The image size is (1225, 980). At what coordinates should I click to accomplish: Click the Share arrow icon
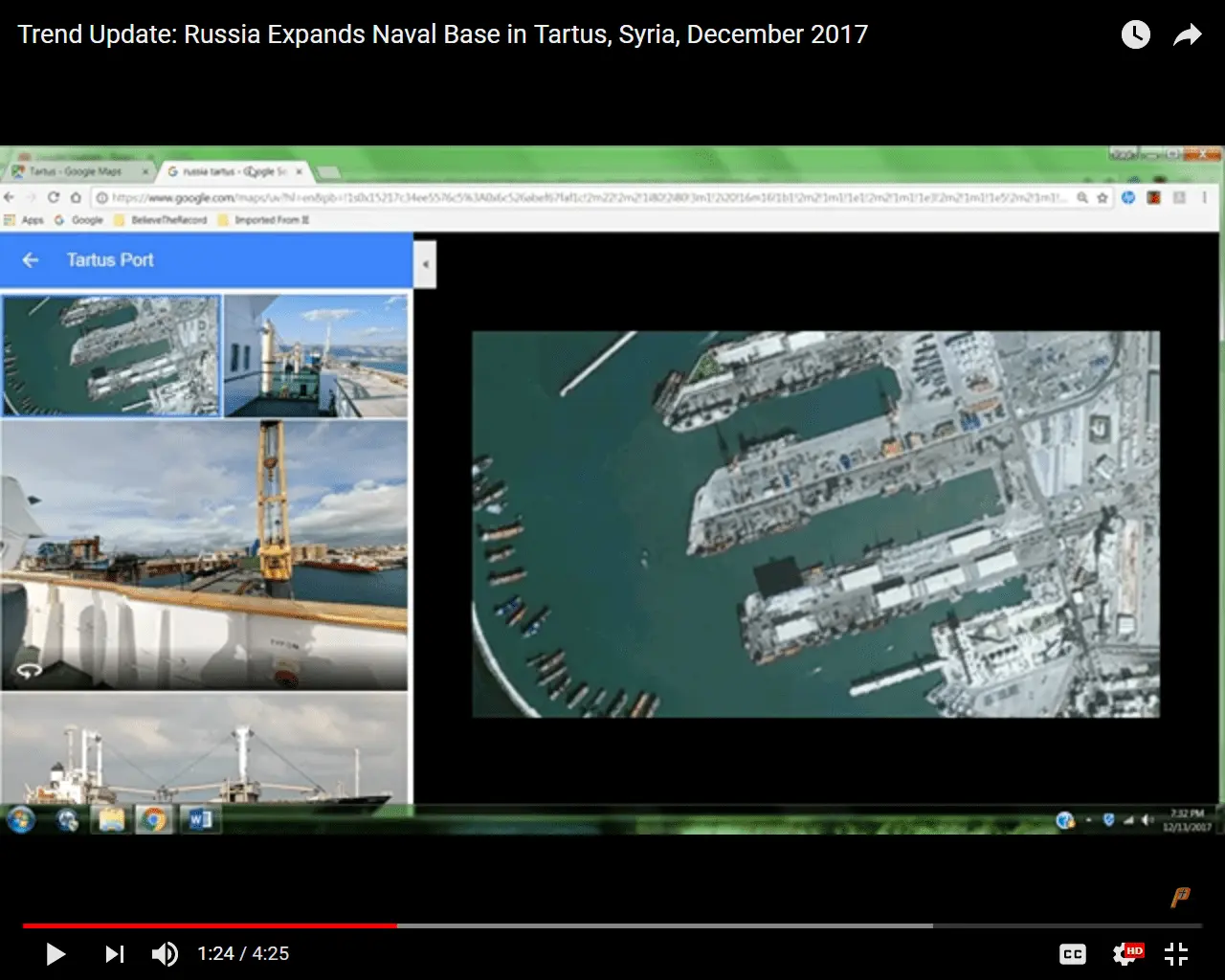tap(1188, 35)
